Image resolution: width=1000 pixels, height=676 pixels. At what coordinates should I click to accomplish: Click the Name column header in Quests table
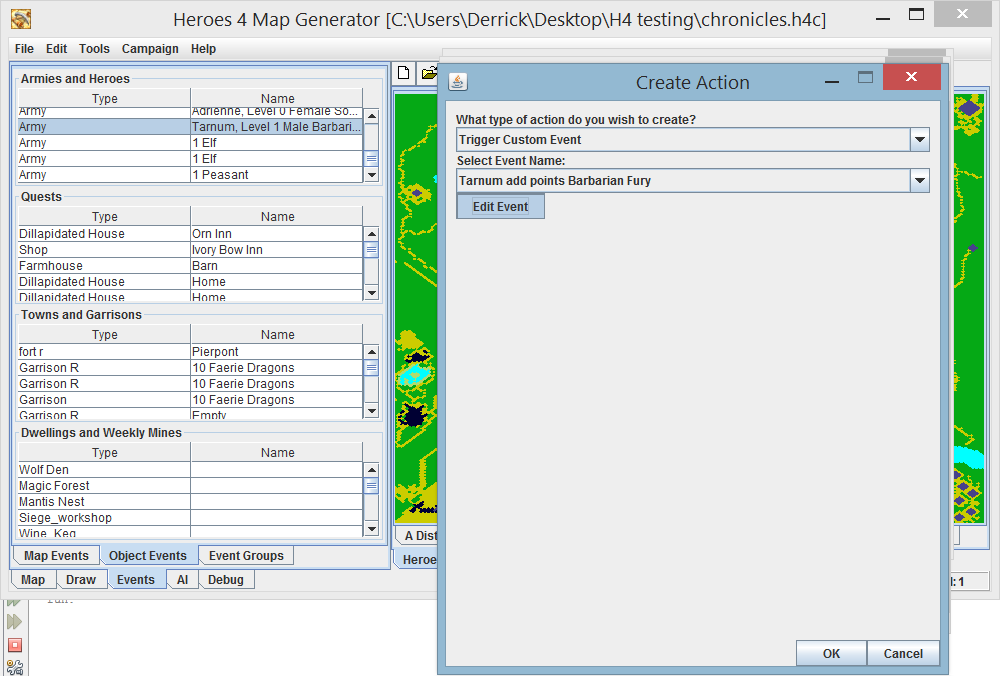[x=277, y=216]
